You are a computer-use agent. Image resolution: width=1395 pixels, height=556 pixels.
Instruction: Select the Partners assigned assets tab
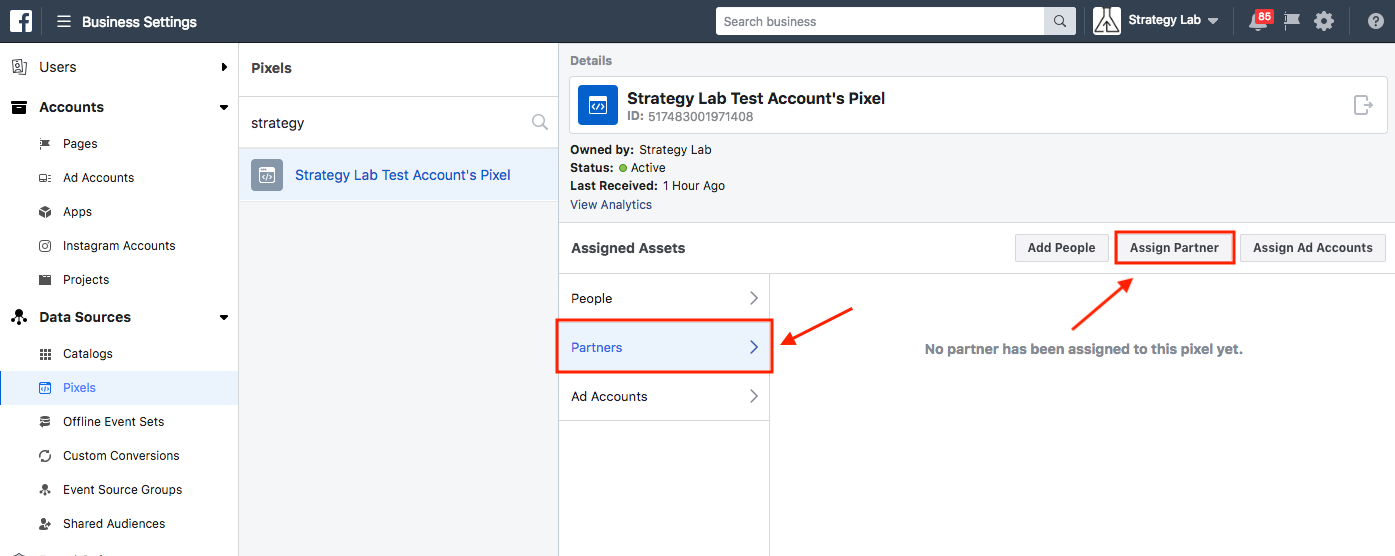664,347
